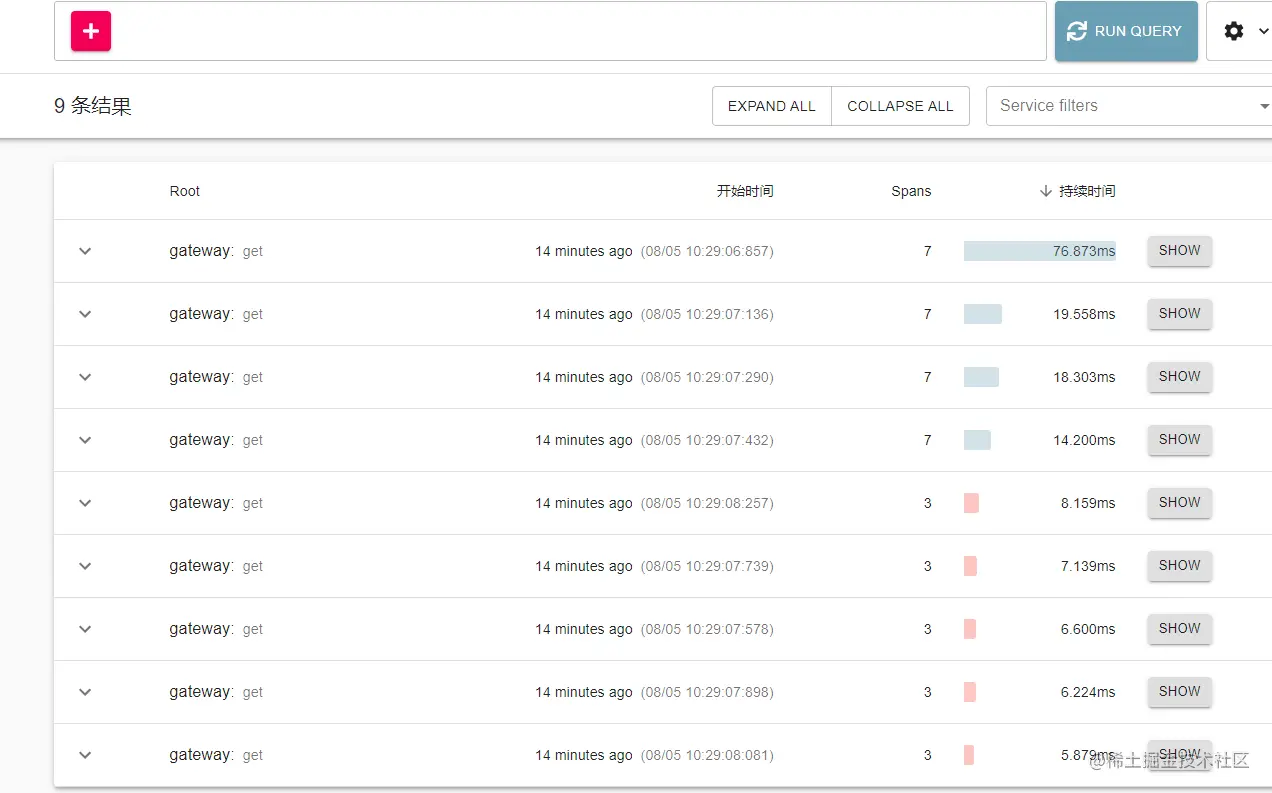Expand the trace row with 7.139ms duration
The height and width of the screenshot is (793, 1272).
click(x=85, y=566)
